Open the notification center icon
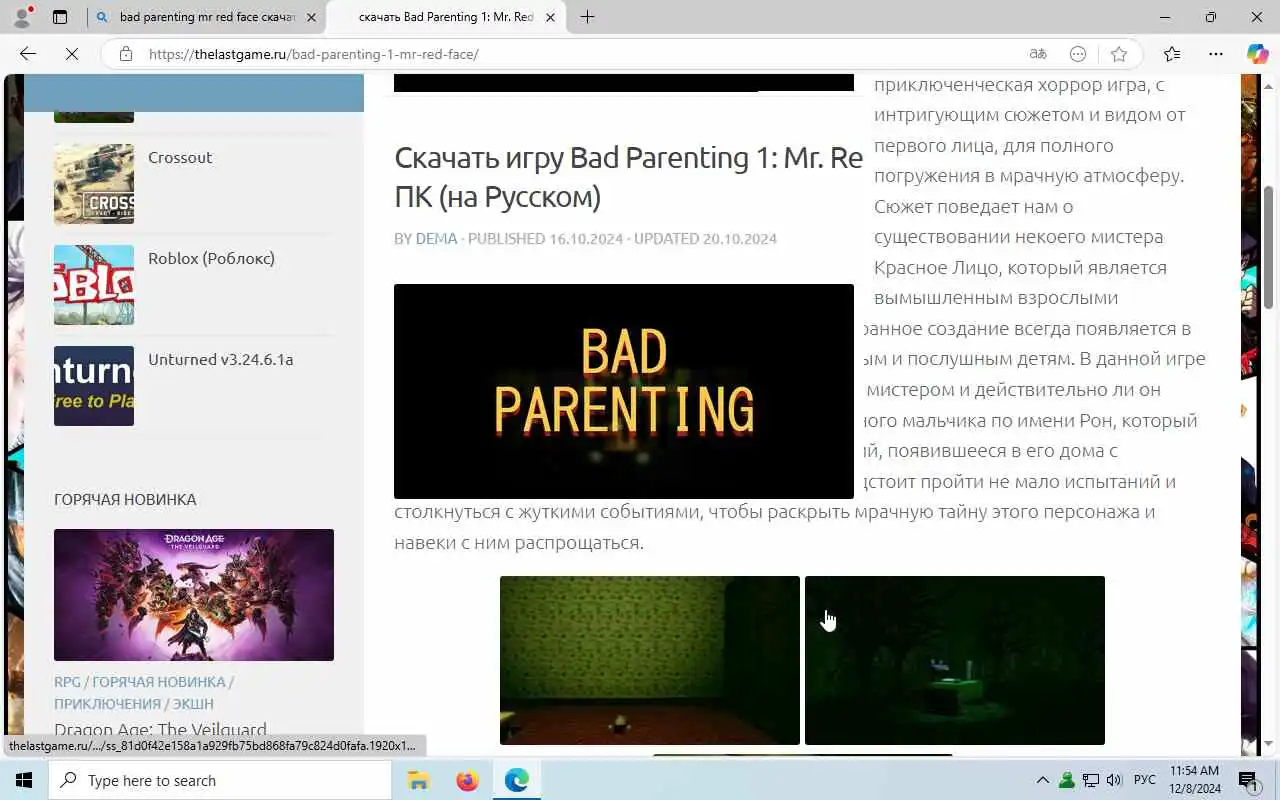The width and height of the screenshot is (1280, 800). (x=1249, y=780)
